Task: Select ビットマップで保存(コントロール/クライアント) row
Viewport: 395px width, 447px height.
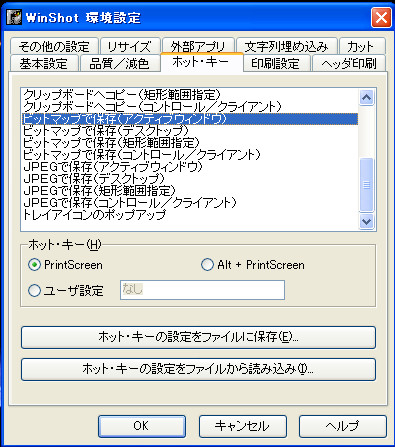Action: [190, 155]
